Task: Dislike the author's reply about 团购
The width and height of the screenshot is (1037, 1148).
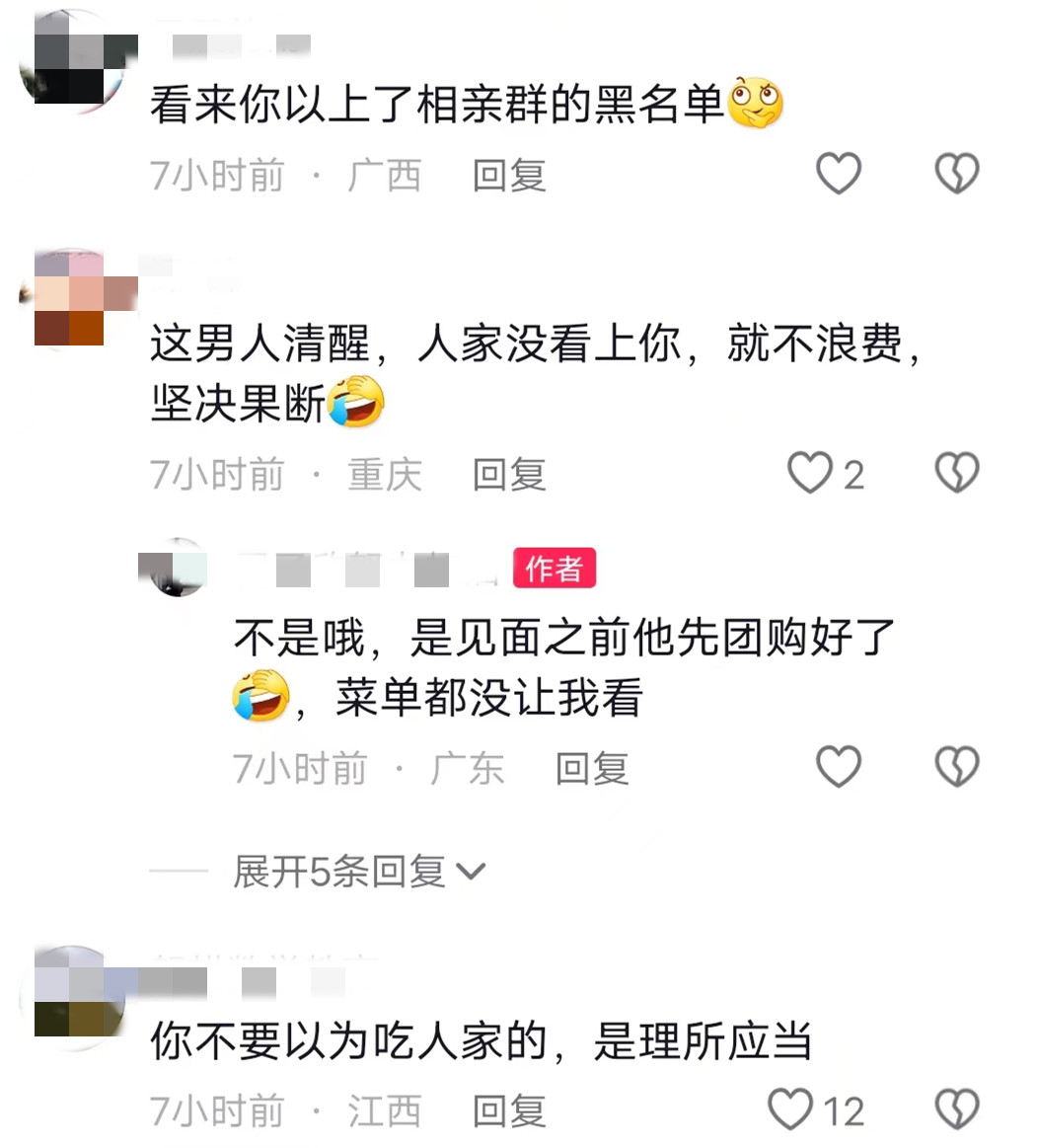Action: (956, 767)
